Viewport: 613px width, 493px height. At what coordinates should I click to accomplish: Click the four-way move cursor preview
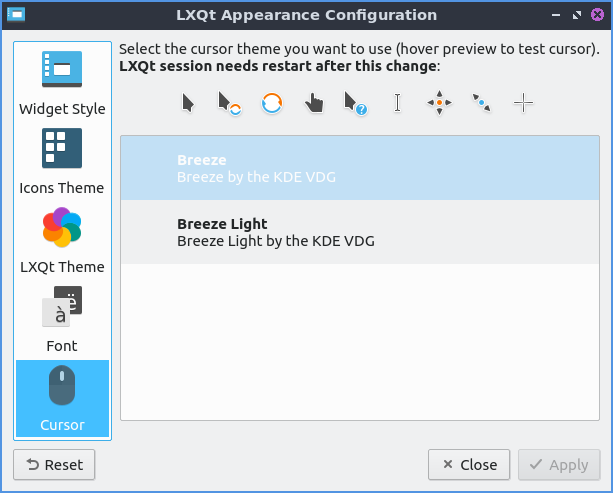click(x=439, y=103)
